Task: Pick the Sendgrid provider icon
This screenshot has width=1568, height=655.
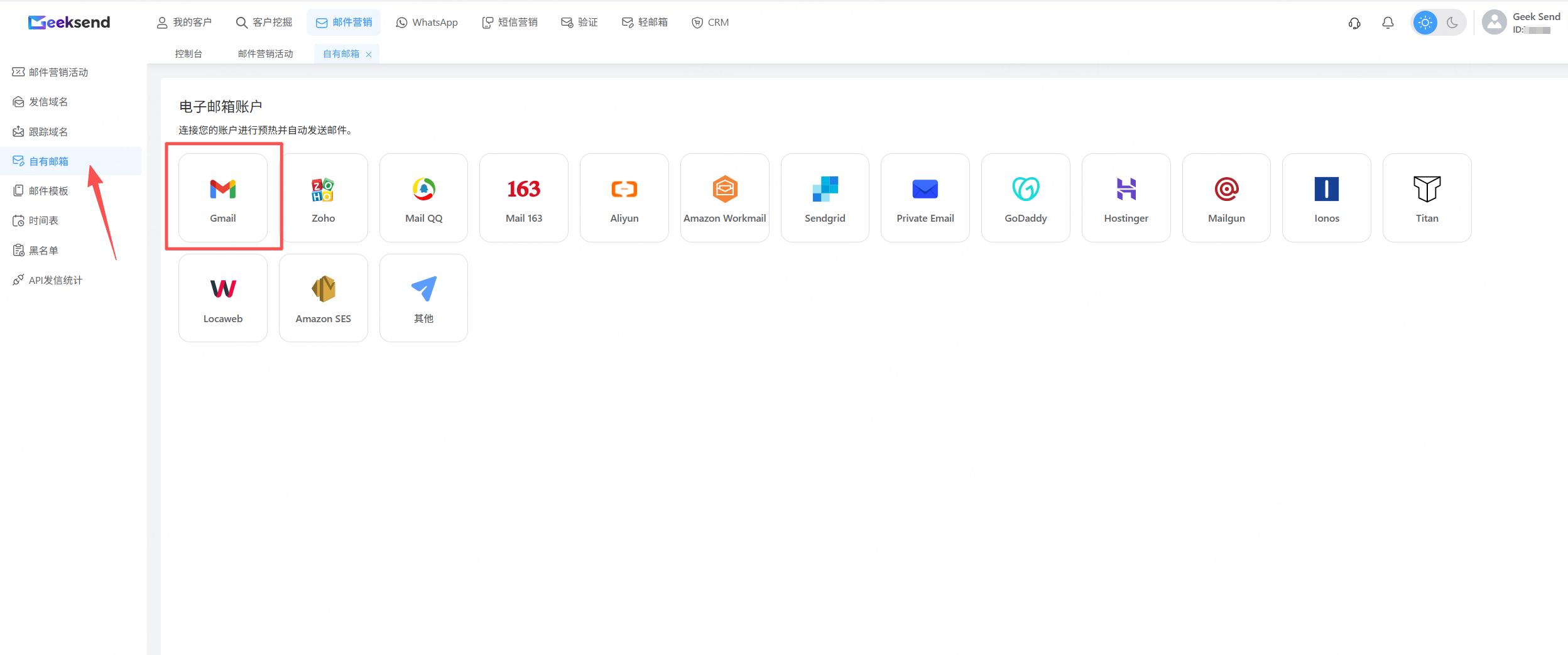Action: pyautogui.click(x=825, y=189)
